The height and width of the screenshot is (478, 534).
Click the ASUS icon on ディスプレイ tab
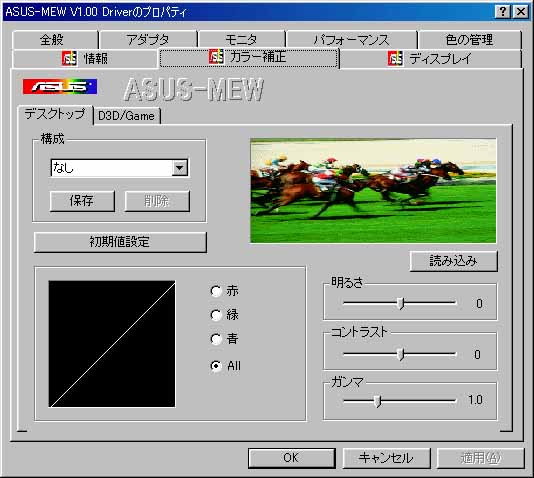tap(395, 59)
